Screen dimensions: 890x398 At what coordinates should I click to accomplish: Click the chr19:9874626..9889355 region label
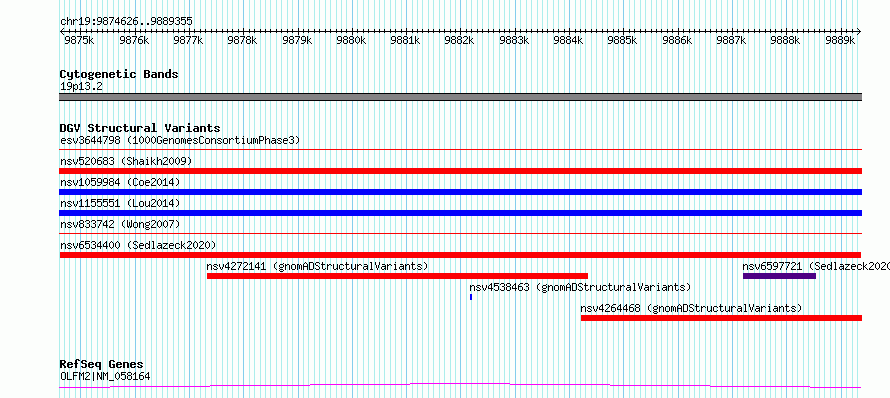click(126, 22)
